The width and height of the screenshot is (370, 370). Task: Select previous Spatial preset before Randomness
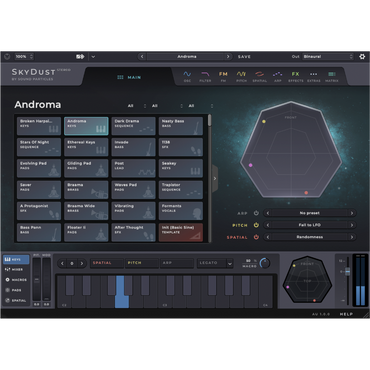(x=268, y=237)
